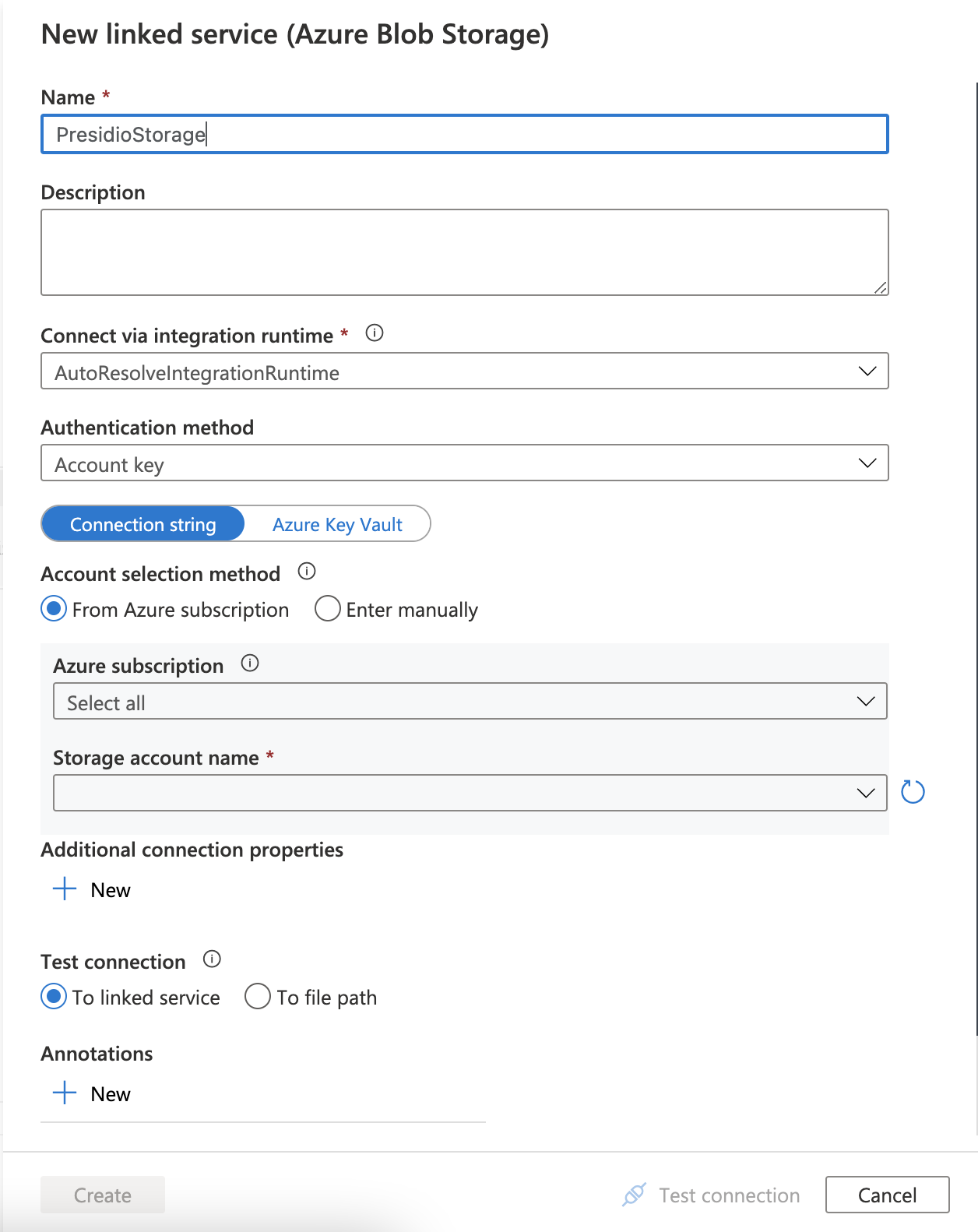Switch to Azure Key Vault tab
Screen dimensions: 978x1232
[337, 524]
